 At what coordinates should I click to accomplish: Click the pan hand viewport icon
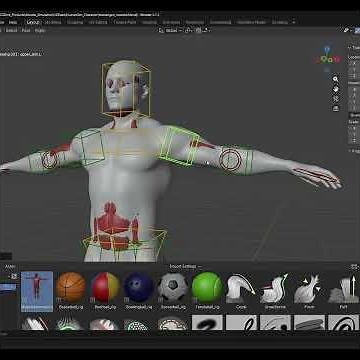click(336, 89)
